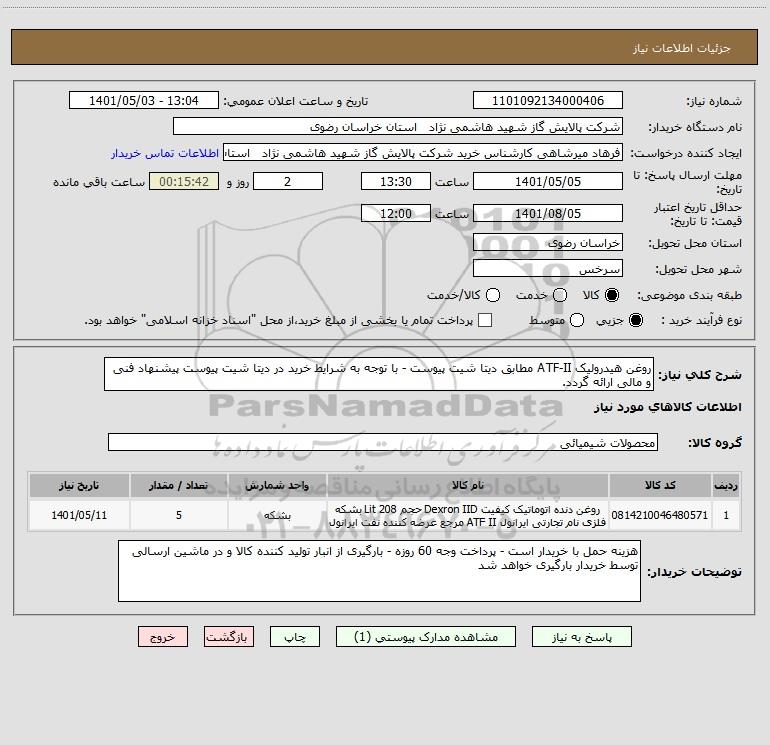Viewport: 770px width, 745px height.
Task: Click the شماره نیاز field 1101092134000406
Action: [548, 100]
